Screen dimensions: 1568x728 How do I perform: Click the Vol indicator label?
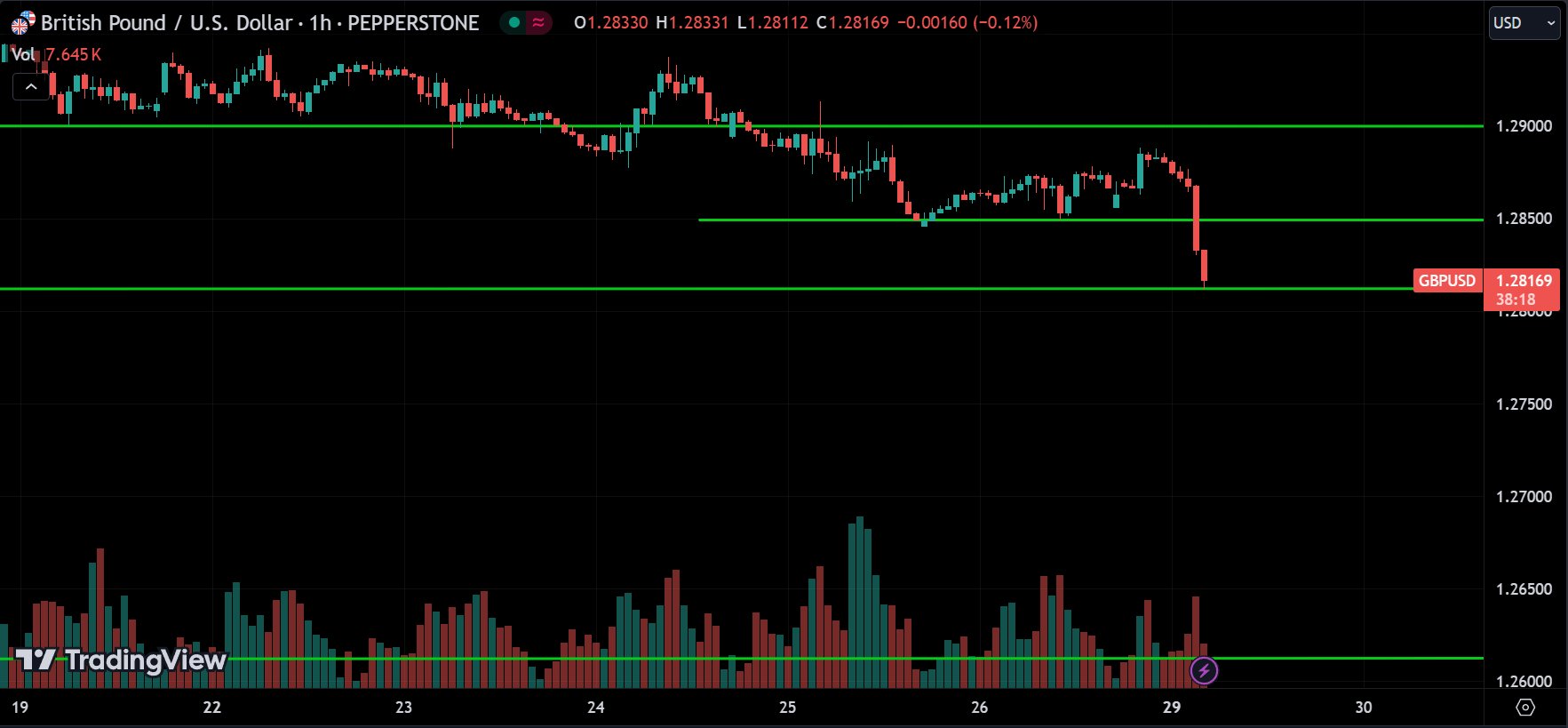pos(22,54)
